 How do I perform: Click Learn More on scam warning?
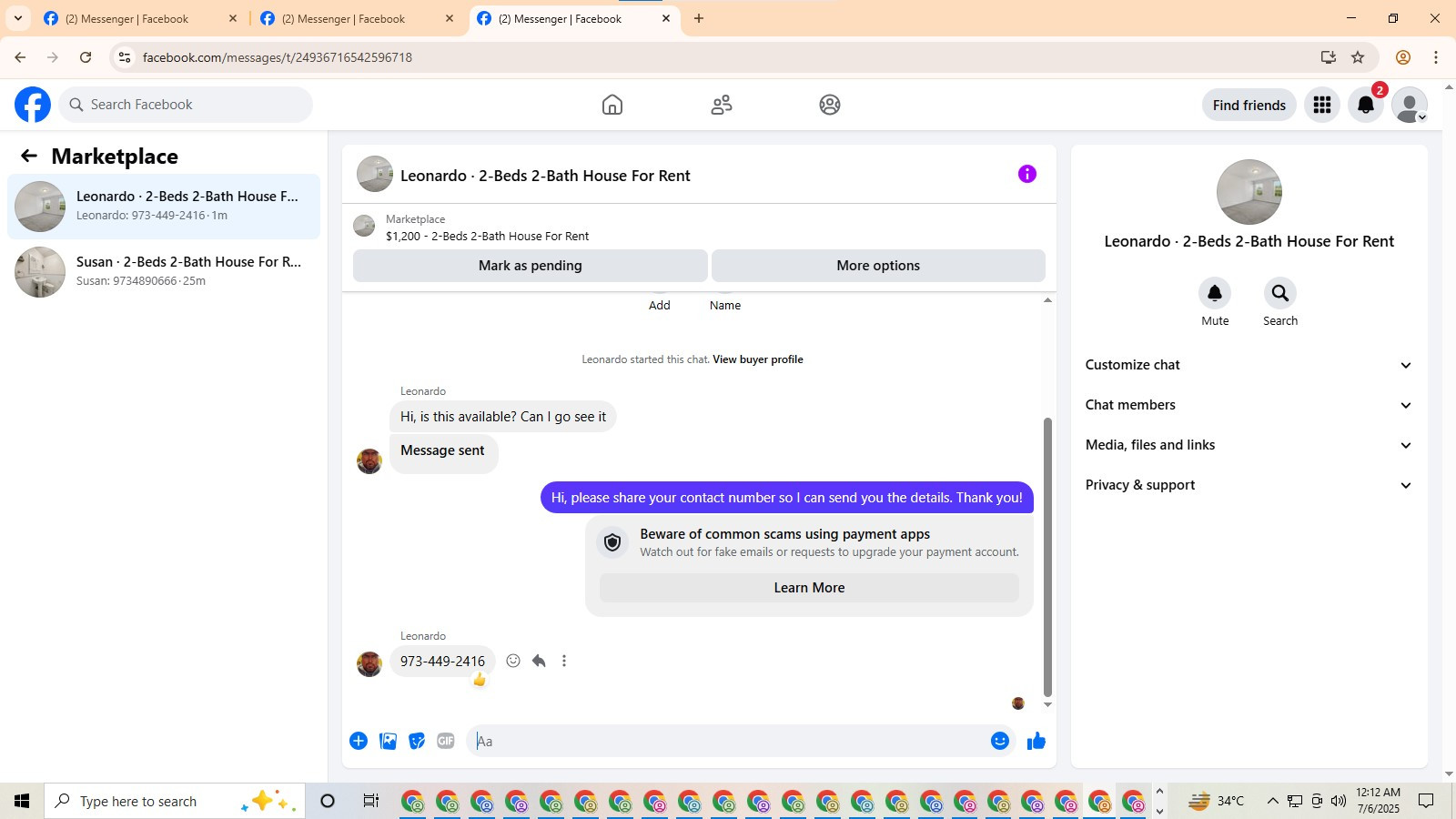[809, 588]
